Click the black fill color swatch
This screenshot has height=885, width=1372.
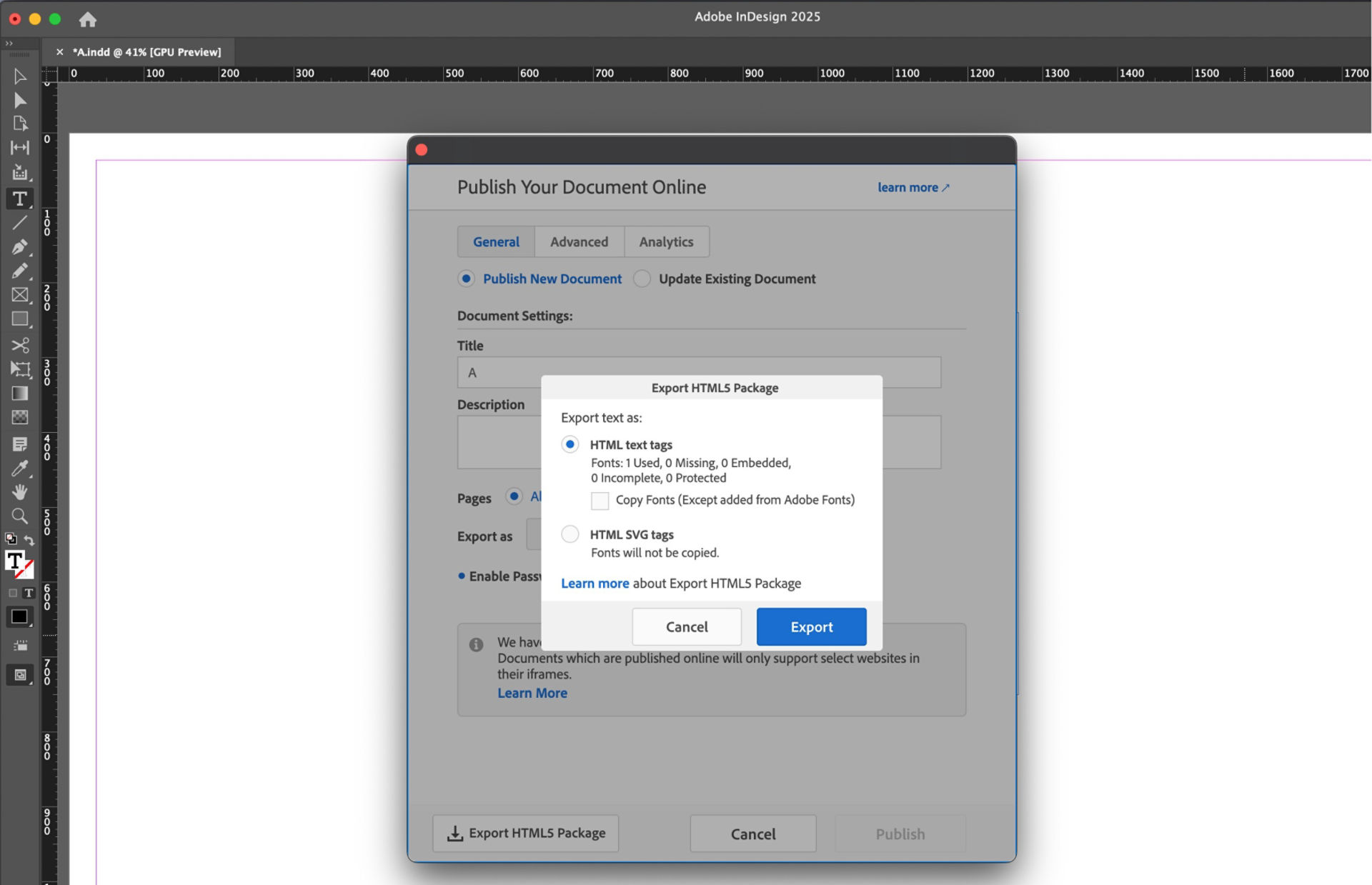[x=19, y=617]
